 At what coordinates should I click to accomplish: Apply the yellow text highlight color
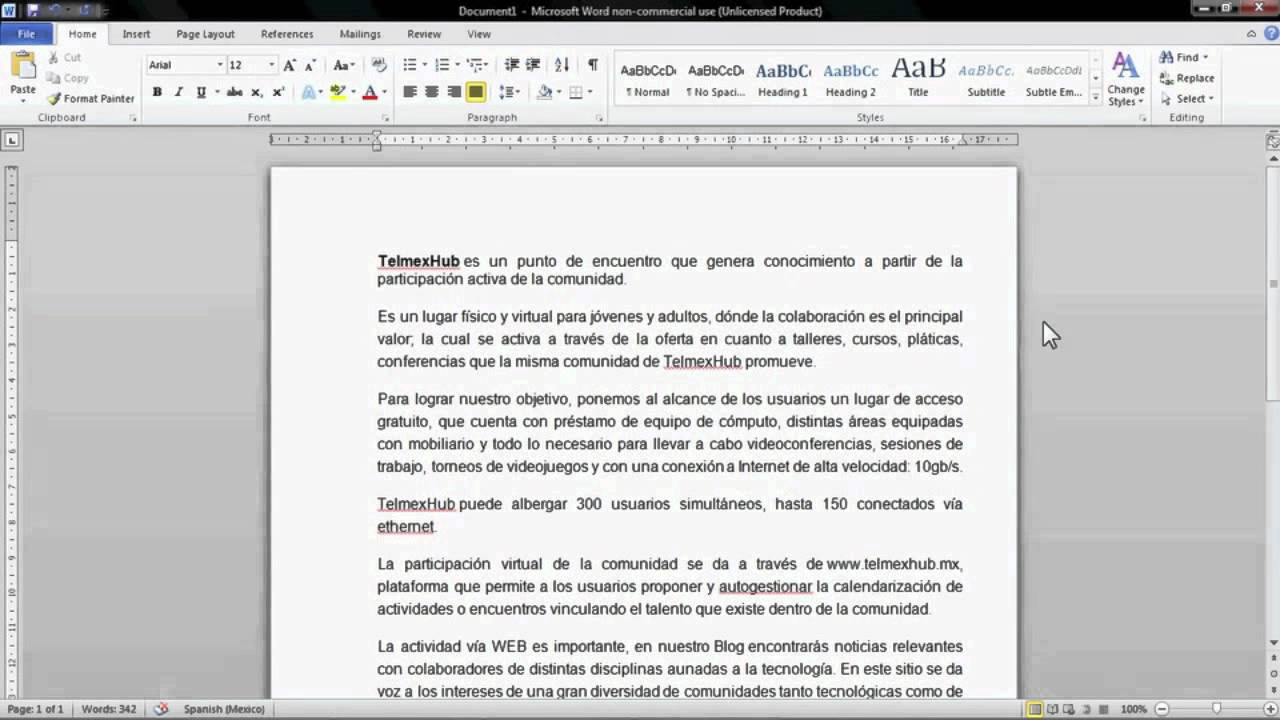click(x=337, y=92)
